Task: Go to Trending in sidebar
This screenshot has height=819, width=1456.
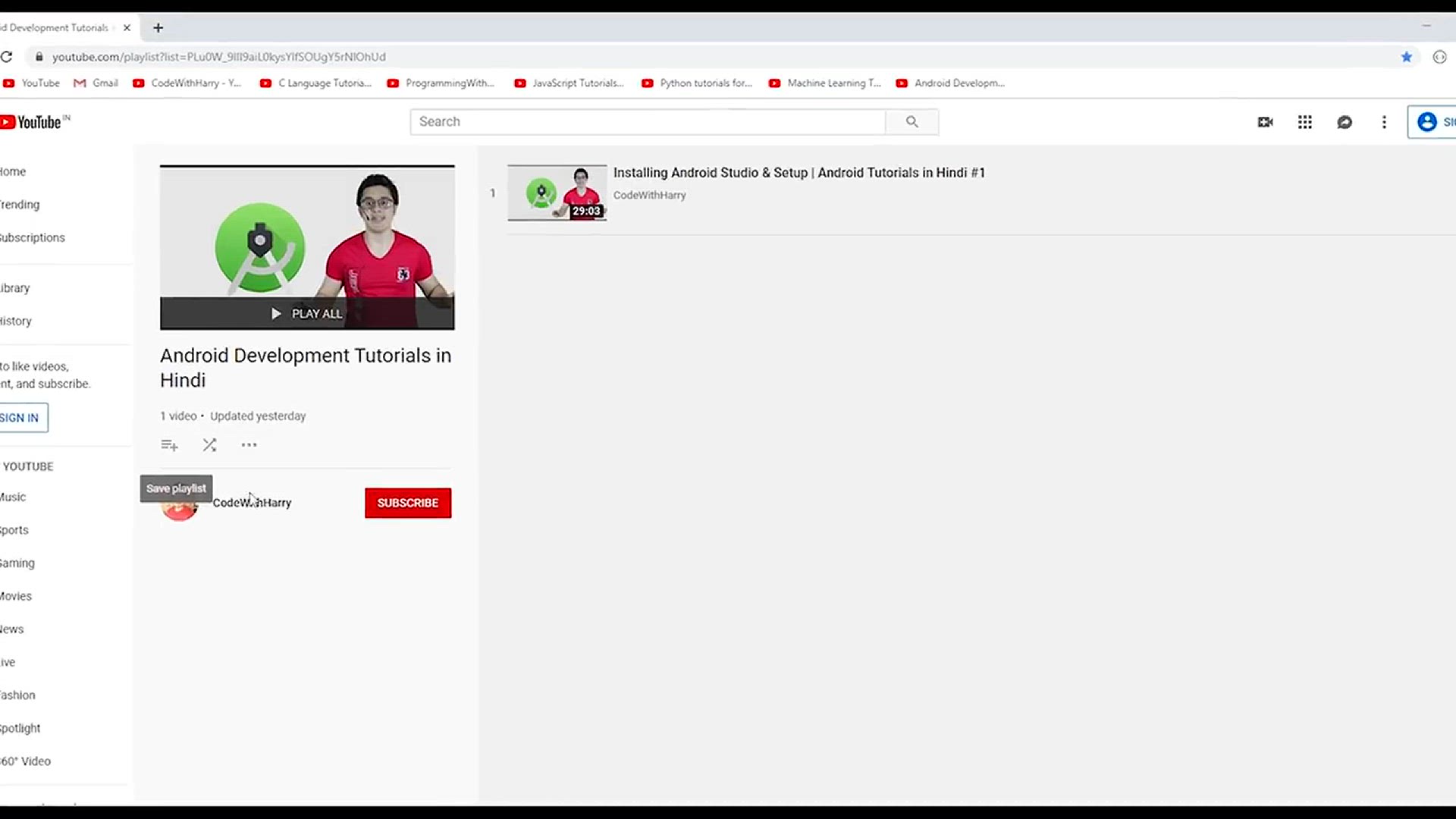Action: click(20, 205)
